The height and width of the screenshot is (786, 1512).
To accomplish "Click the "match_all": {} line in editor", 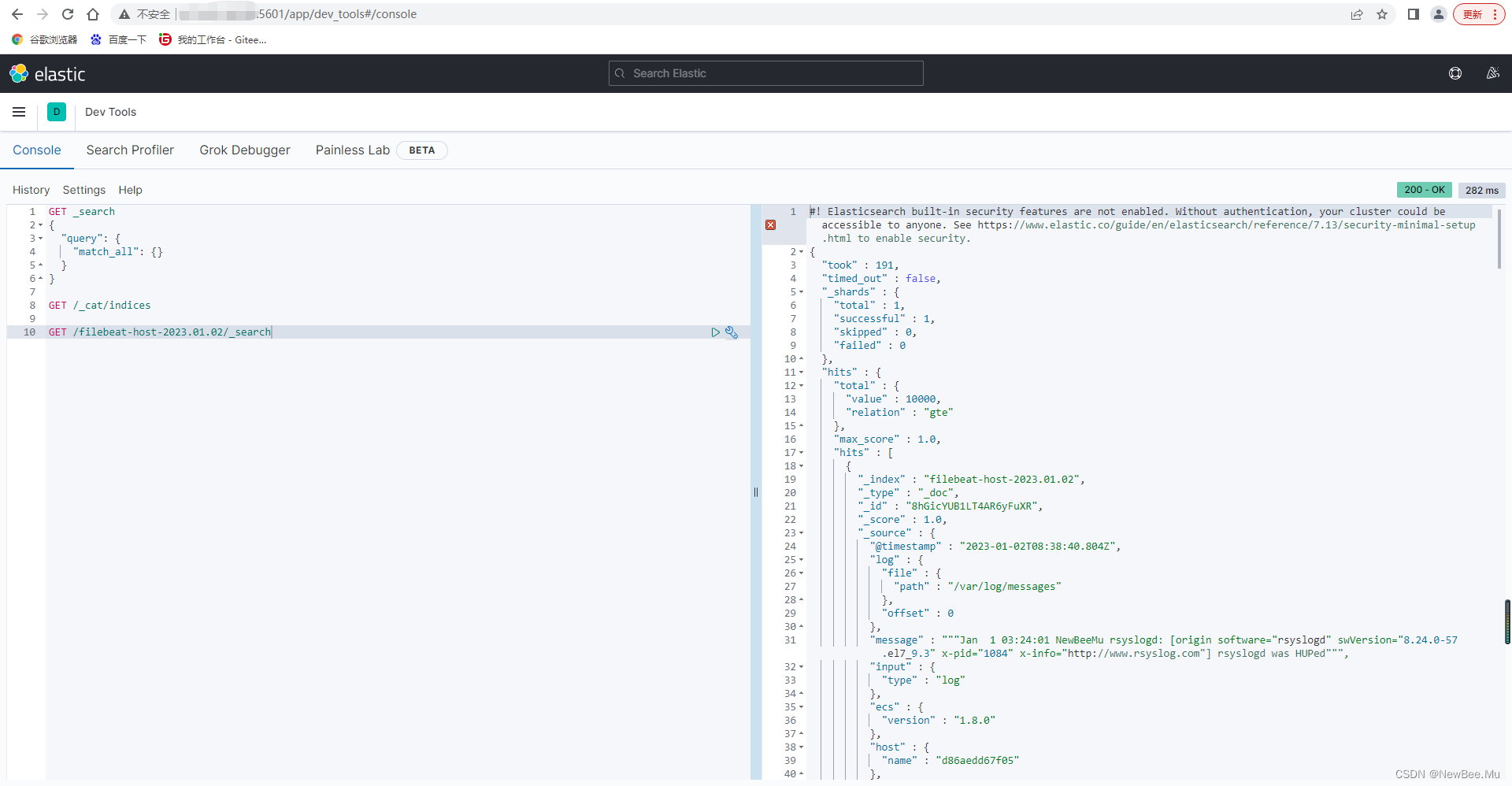I will (118, 252).
